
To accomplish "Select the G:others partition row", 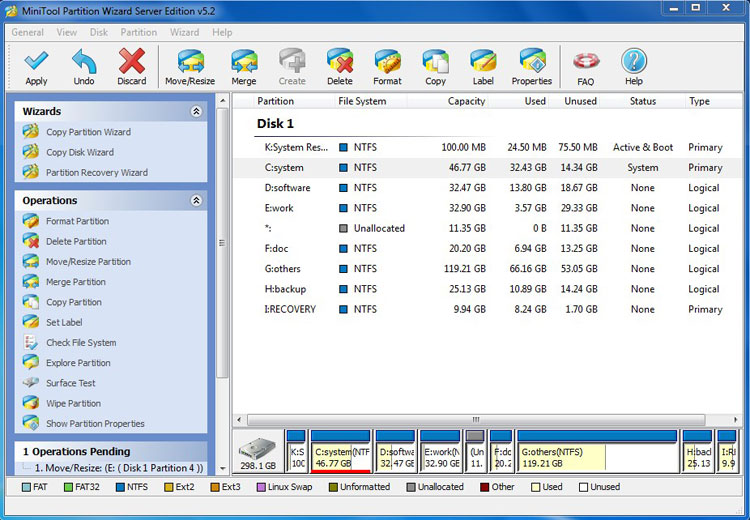I will (x=488, y=269).
